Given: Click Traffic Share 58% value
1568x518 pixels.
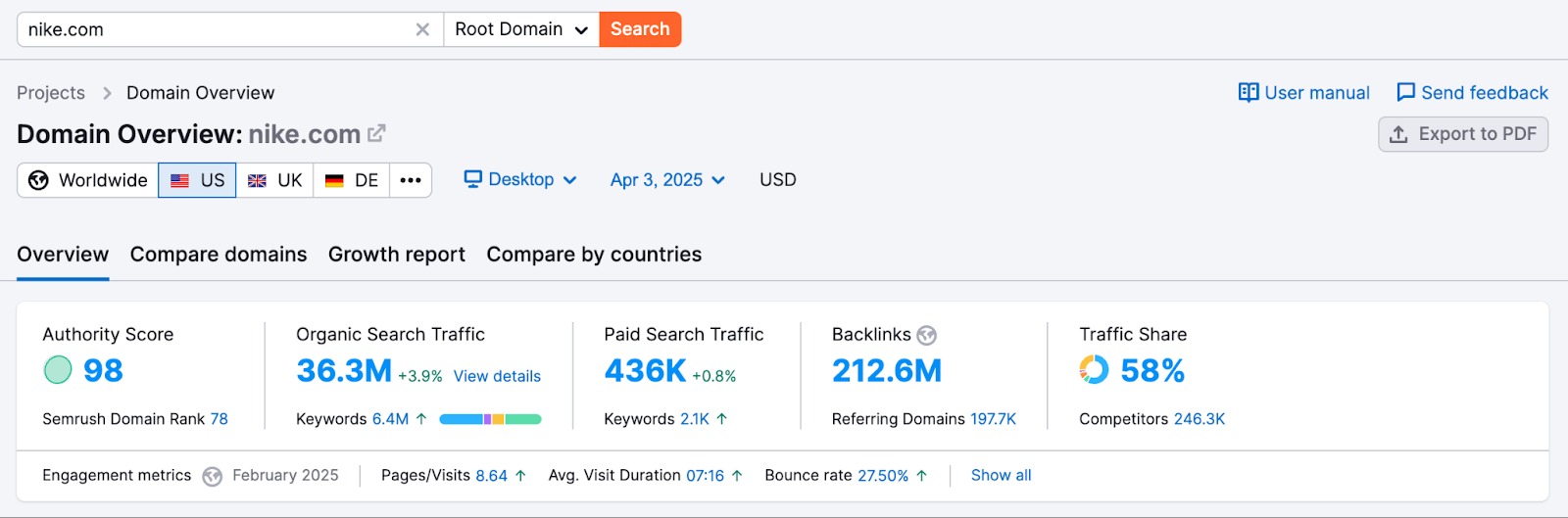Looking at the screenshot, I should (1152, 370).
